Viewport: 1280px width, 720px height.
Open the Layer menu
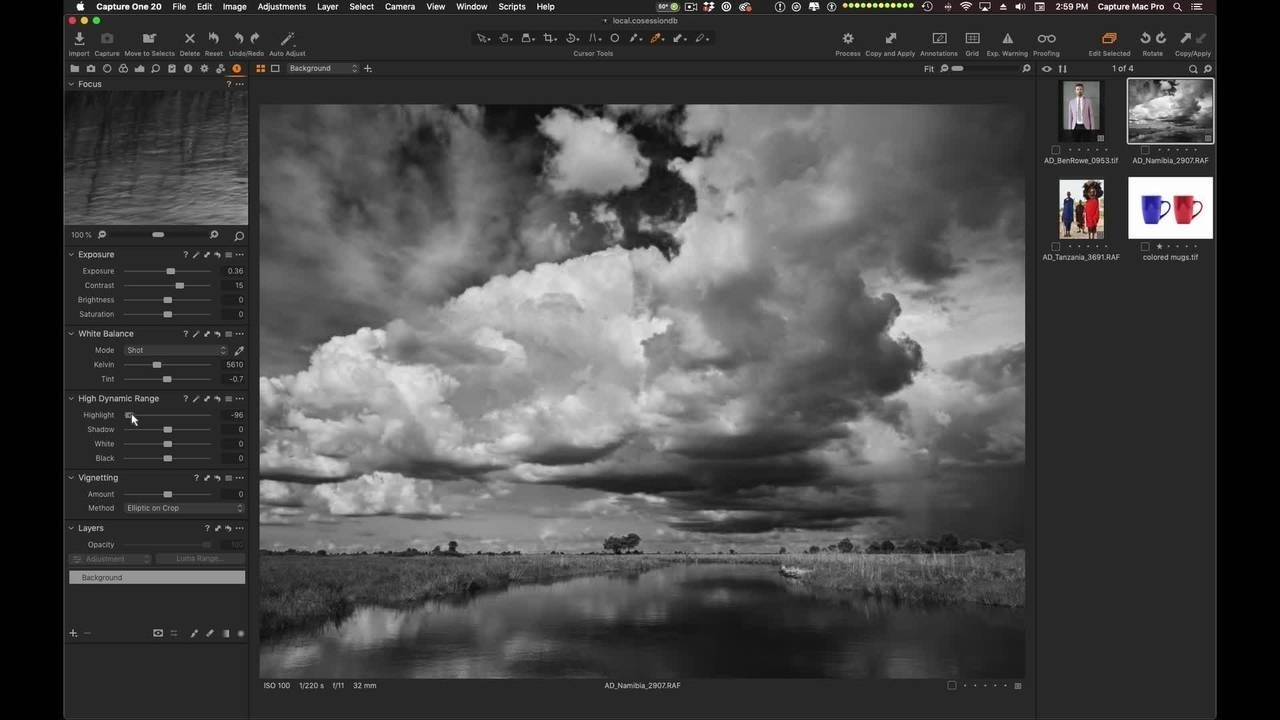328,7
